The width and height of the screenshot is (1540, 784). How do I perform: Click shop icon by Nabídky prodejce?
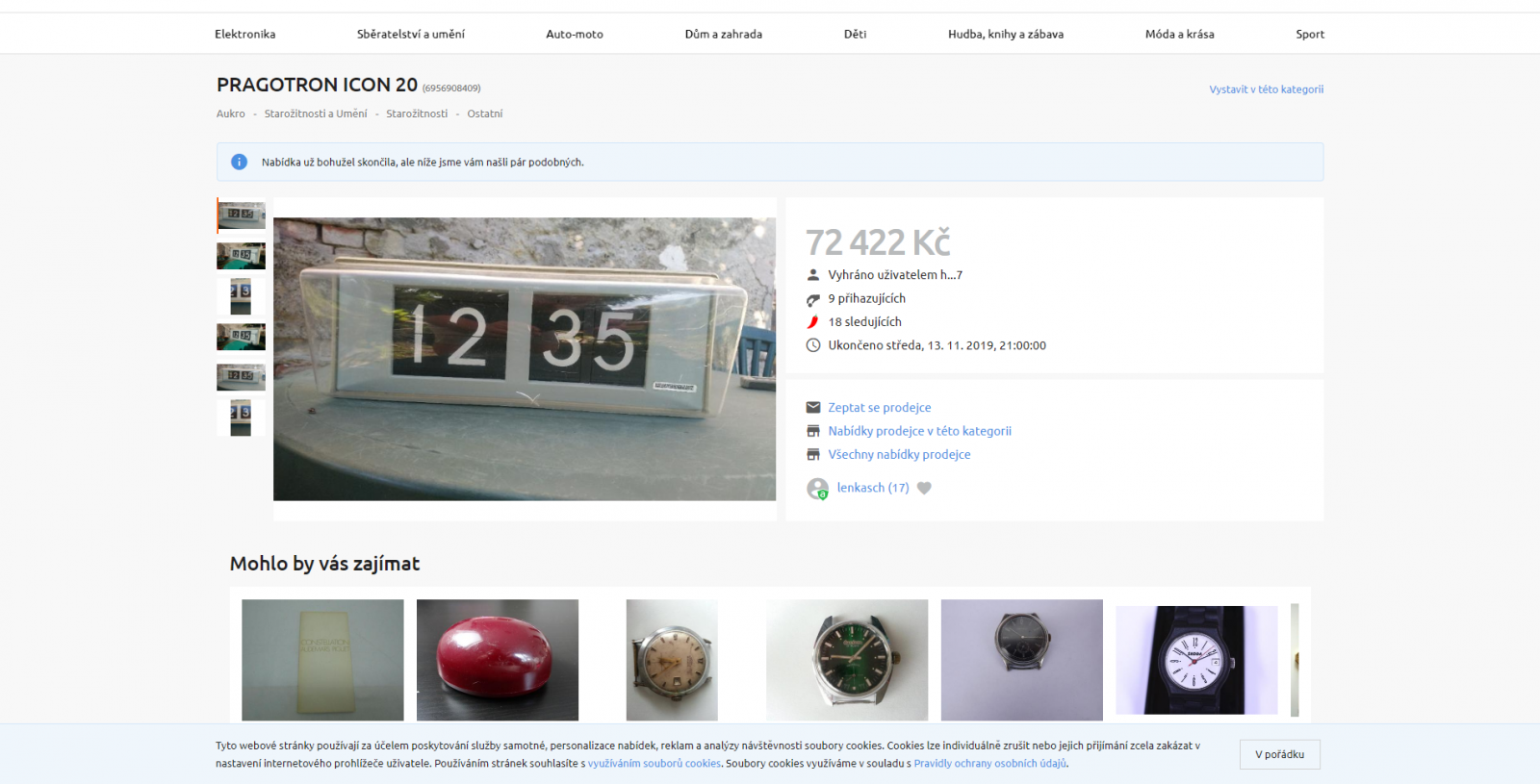point(813,431)
